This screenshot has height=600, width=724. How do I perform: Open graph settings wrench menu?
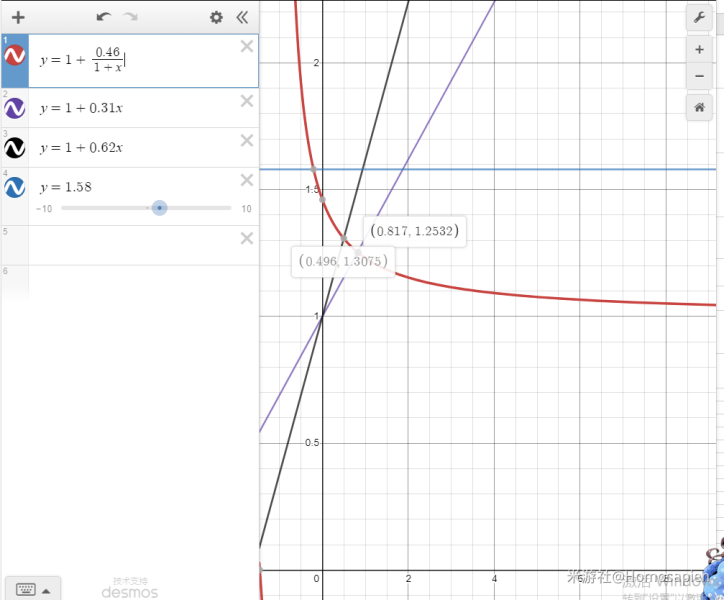[x=699, y=18]
